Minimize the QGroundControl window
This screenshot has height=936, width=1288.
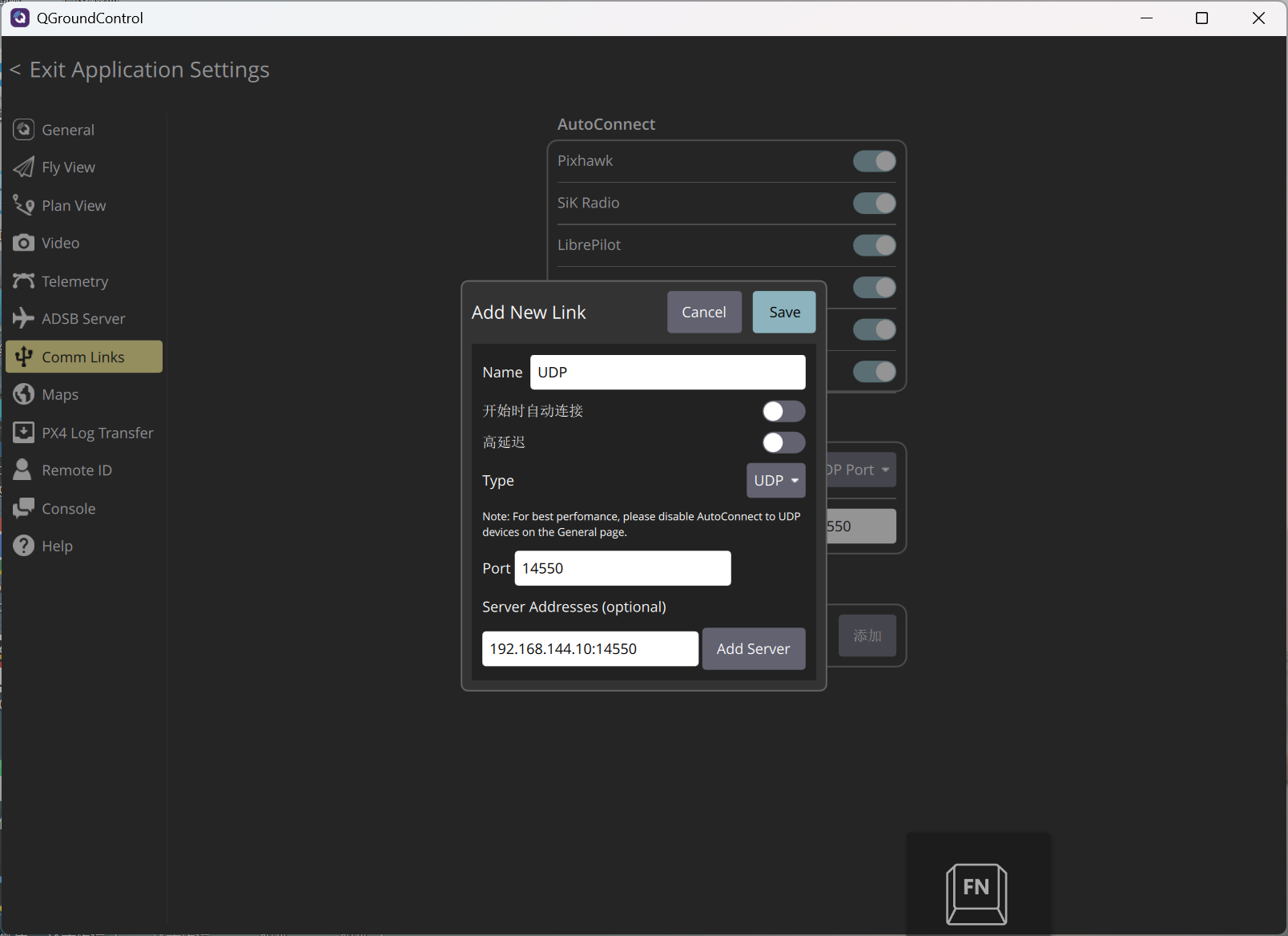pos(1146,18)
